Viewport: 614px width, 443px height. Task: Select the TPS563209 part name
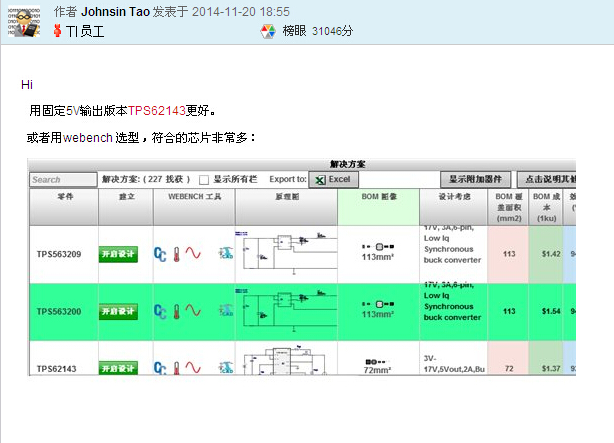[x=59, y=254]
